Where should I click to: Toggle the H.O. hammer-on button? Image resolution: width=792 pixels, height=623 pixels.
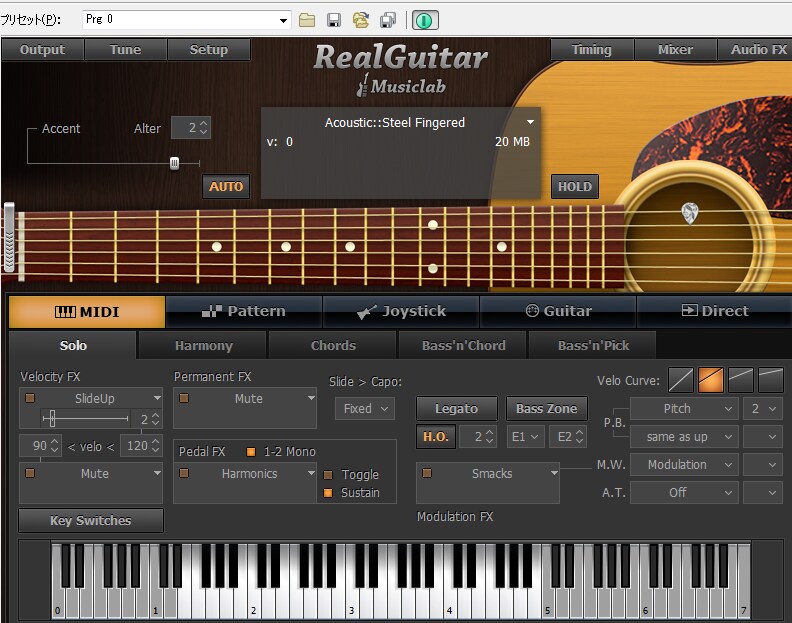(435, 437)
